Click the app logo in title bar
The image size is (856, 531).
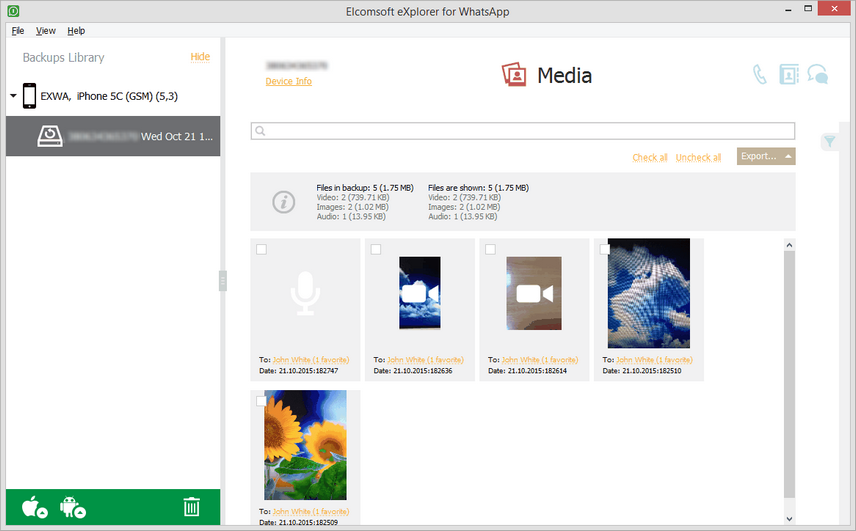(13, 10)
